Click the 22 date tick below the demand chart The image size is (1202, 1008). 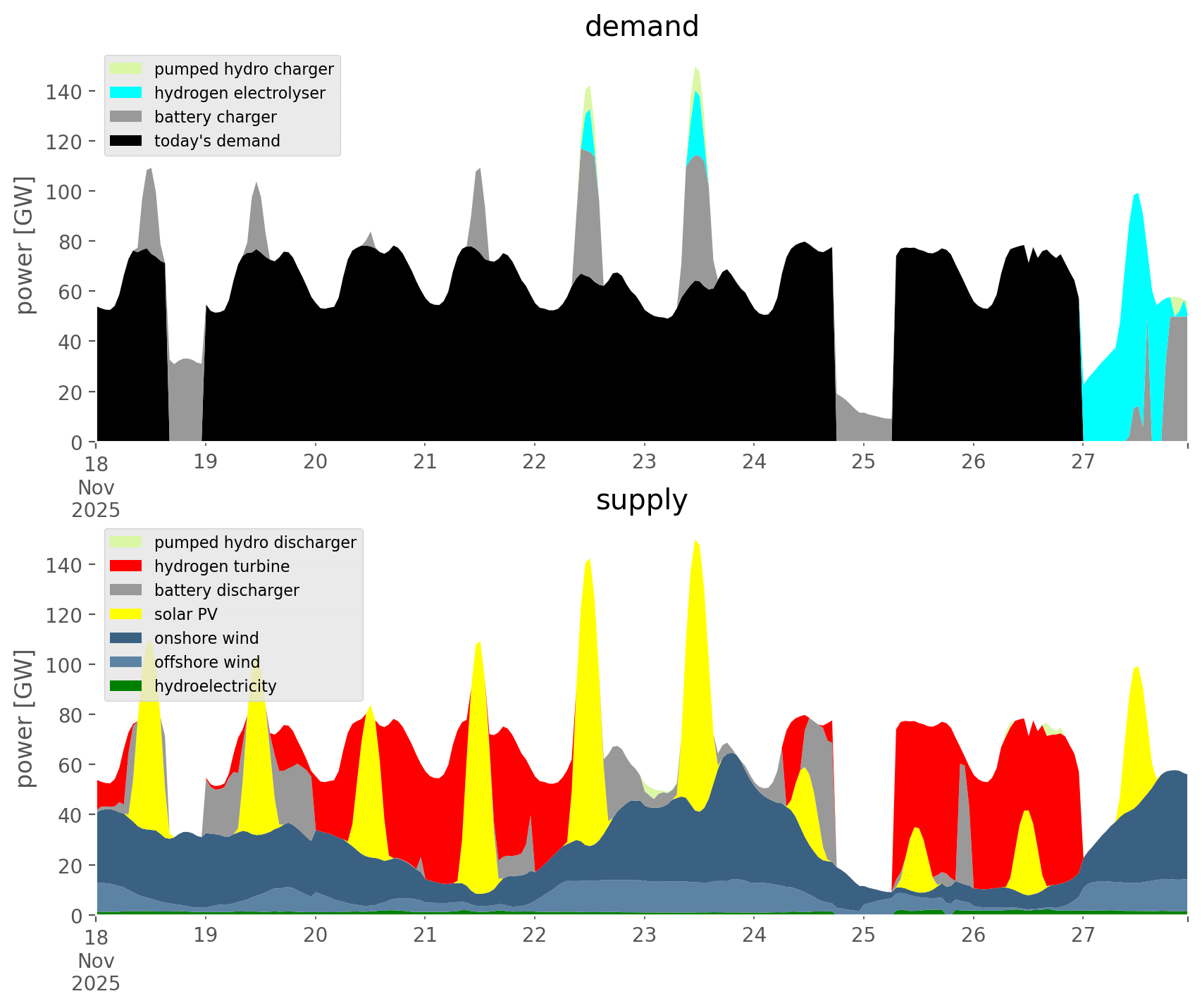coord(534,462)
